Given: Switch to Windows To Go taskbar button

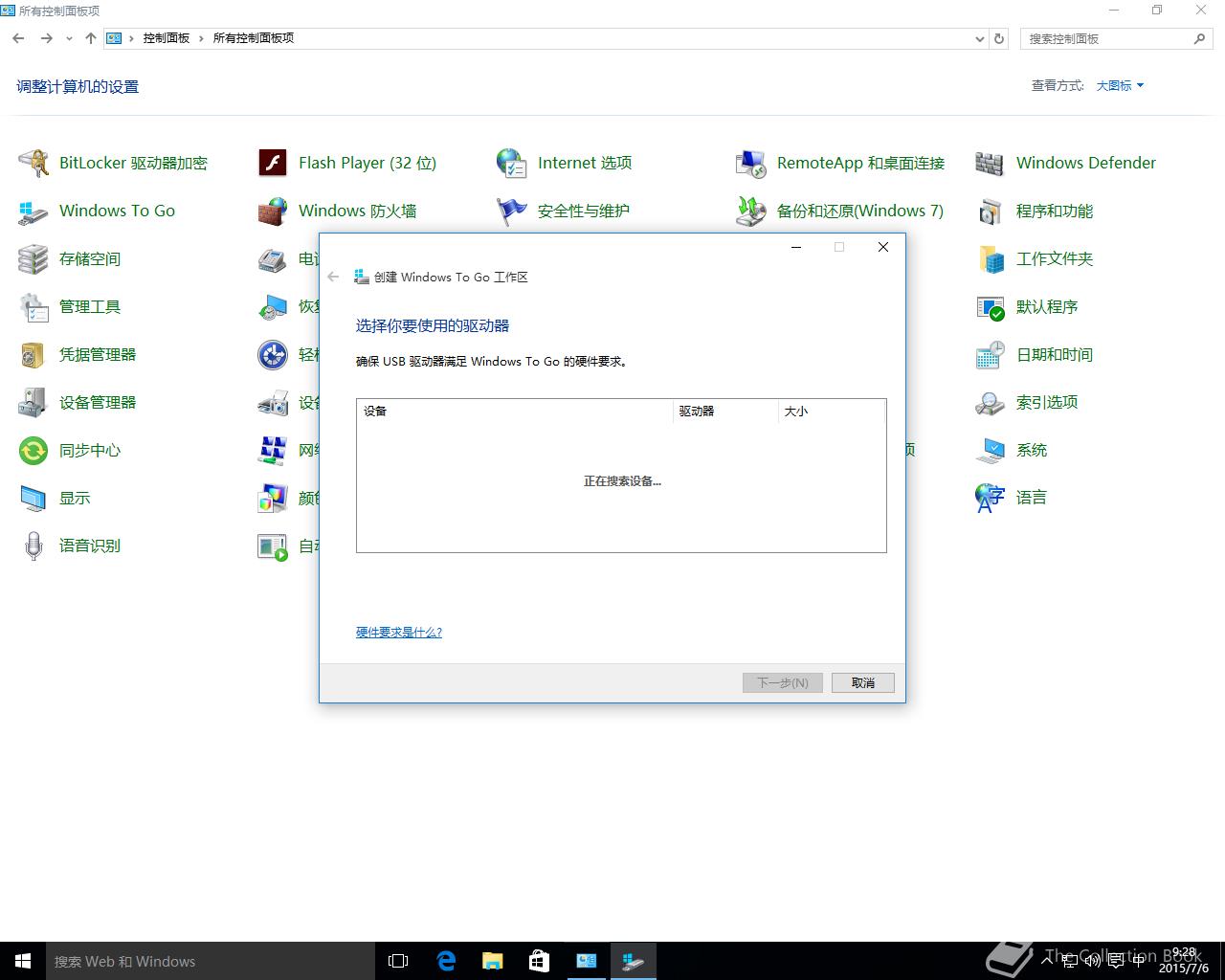Looking at the screenshot, I should (x=634, y=961).
